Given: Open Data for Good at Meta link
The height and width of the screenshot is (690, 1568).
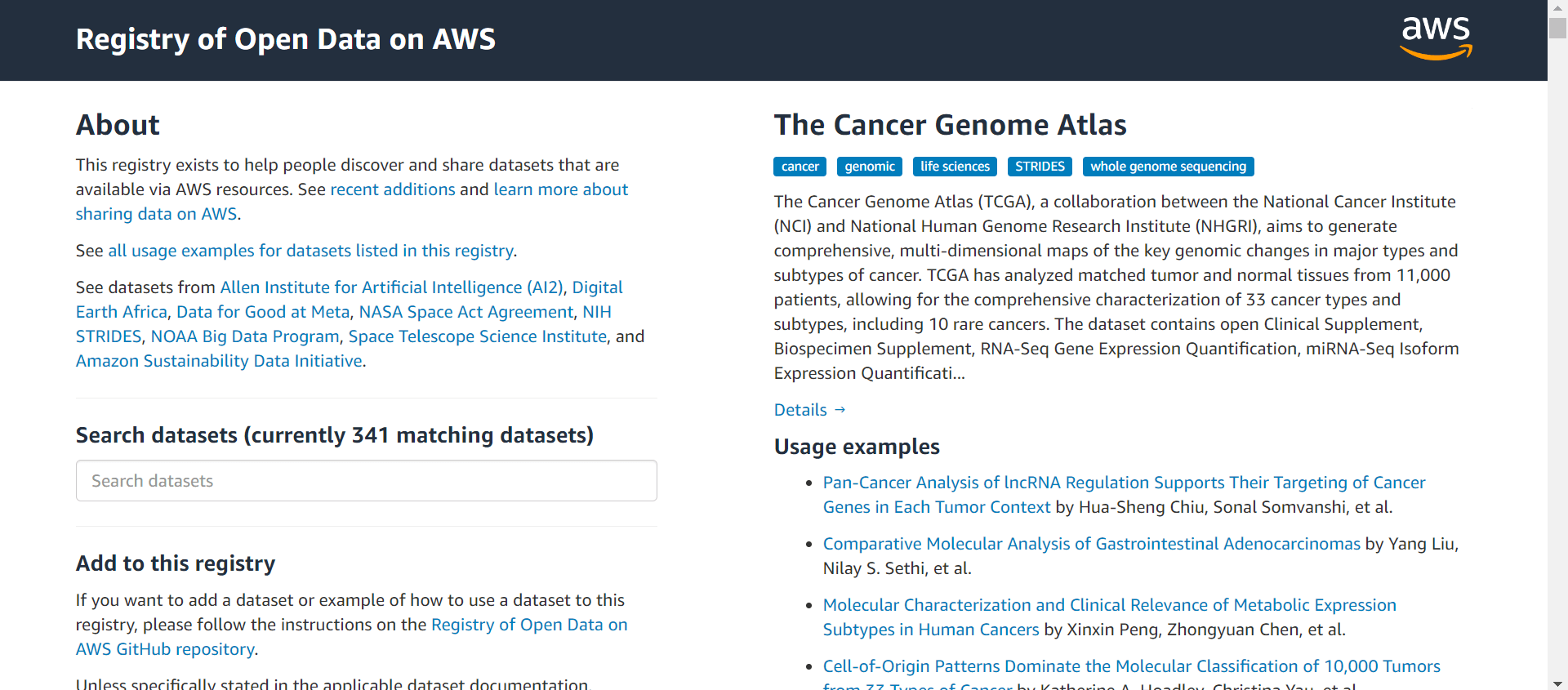Looking at the screenshot, I should point(263,312).
